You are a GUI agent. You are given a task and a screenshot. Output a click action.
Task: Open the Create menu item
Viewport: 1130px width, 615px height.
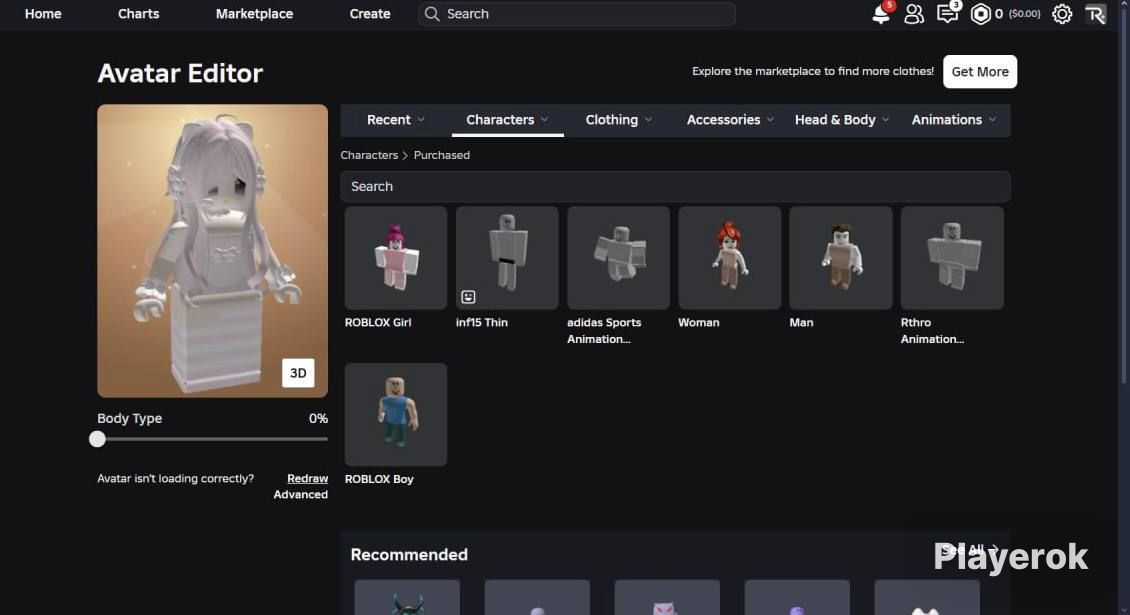pos(370,14)
